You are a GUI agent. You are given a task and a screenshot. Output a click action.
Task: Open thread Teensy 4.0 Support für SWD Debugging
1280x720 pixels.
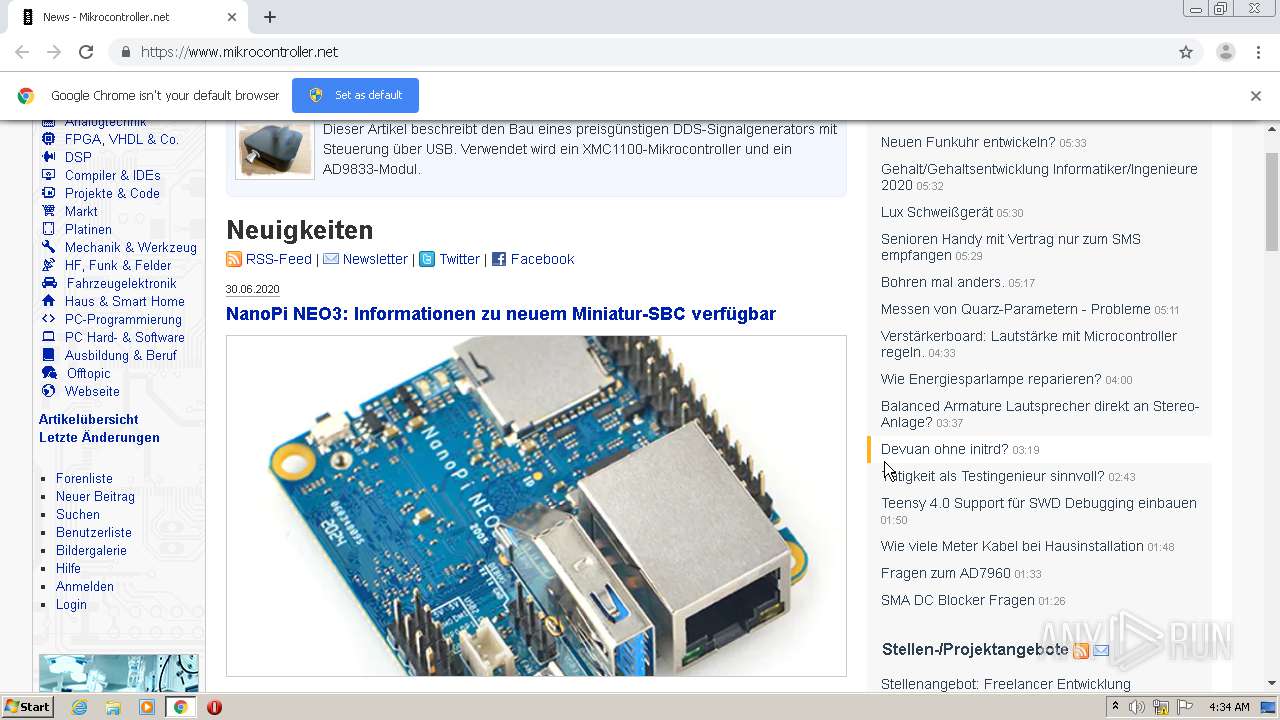tap(1039, 503)
